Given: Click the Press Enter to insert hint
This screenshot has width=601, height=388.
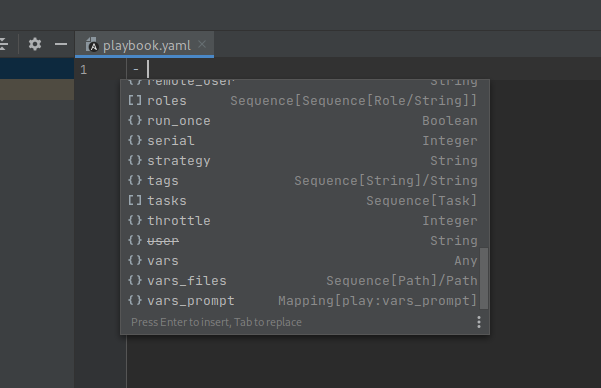Looking at the screenshot, I should (x=216, y=322).
